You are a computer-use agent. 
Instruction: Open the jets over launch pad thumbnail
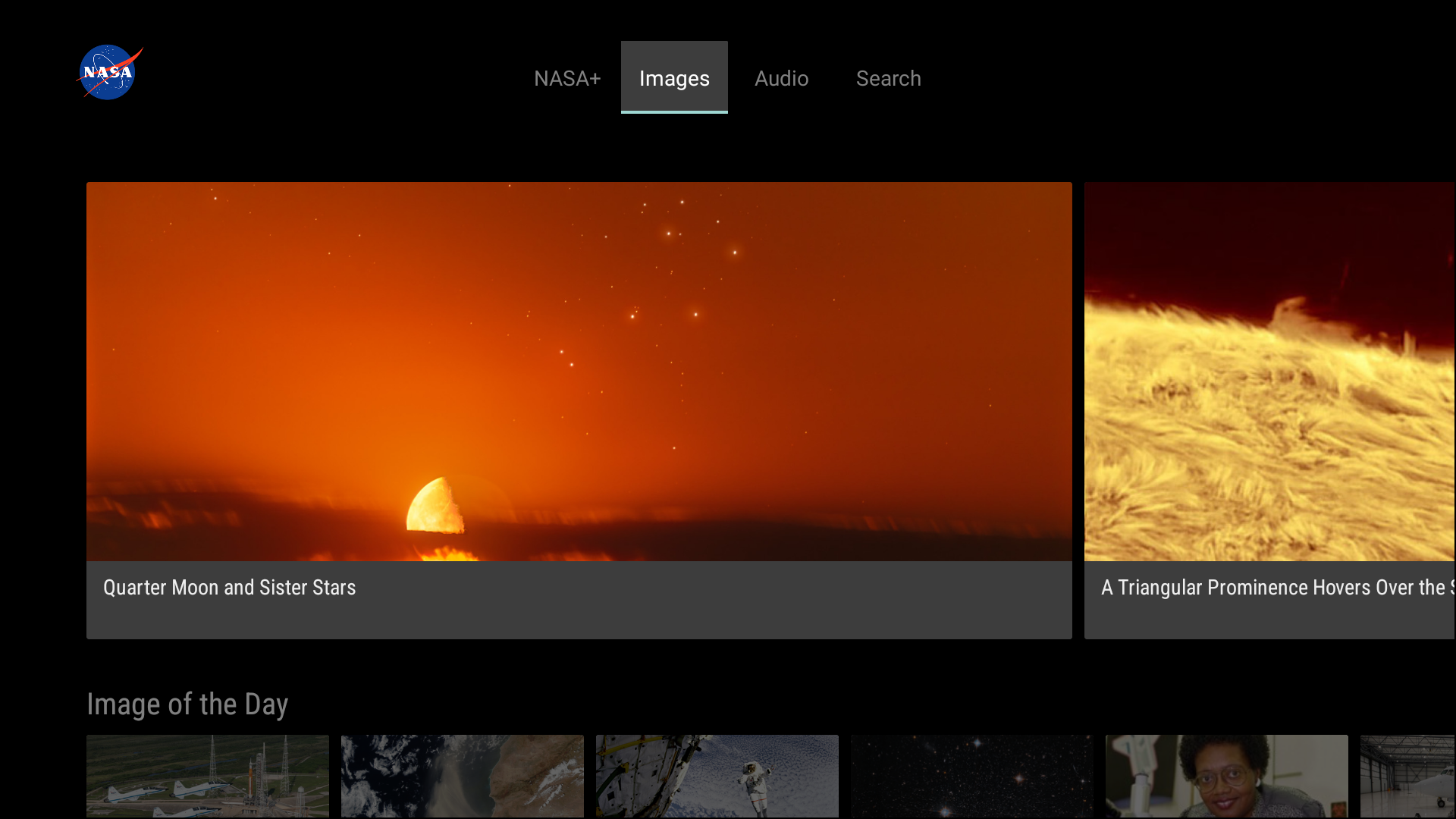click(207, 776)
